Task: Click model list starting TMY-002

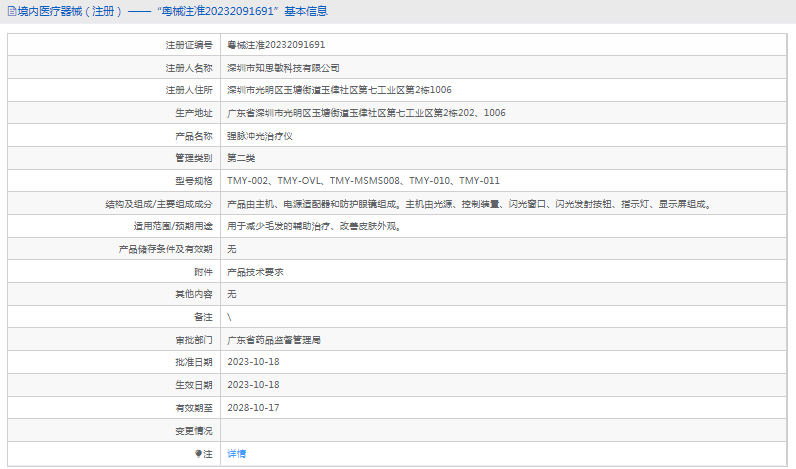Action: (x=363, y=181)
